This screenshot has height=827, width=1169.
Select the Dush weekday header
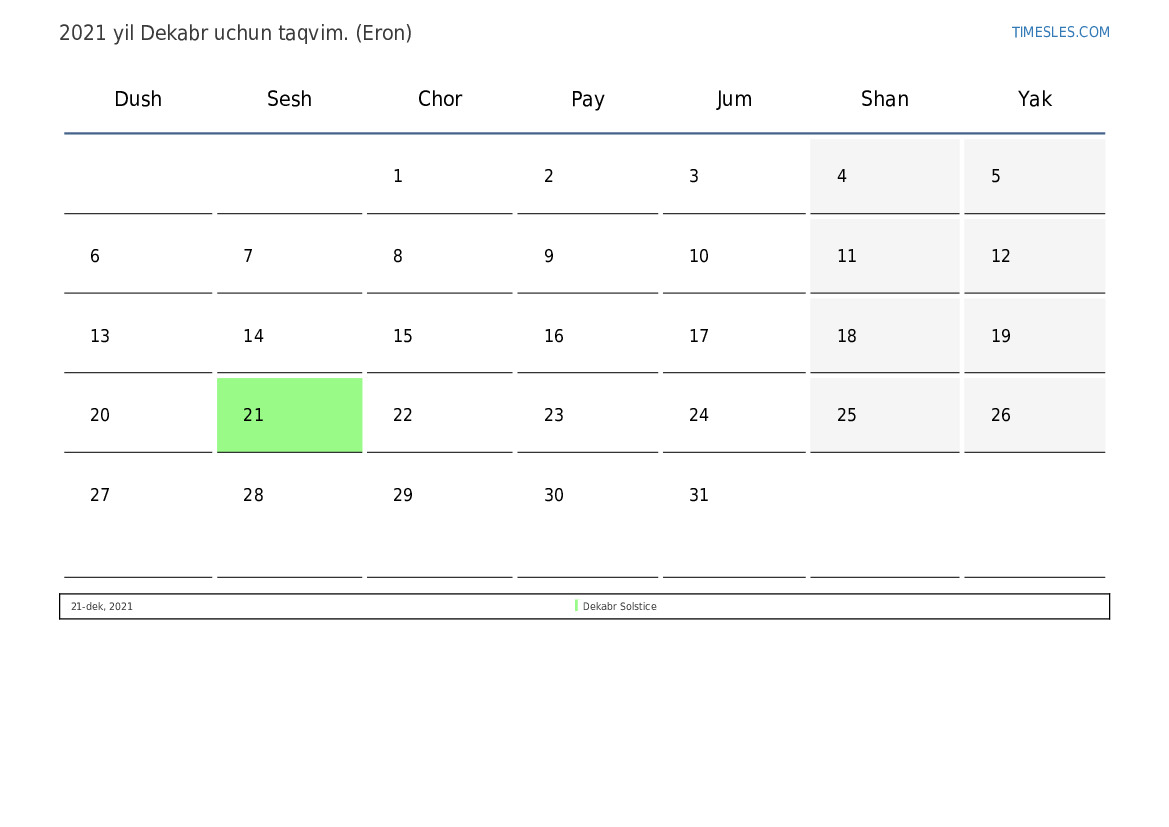pos(138,99)
